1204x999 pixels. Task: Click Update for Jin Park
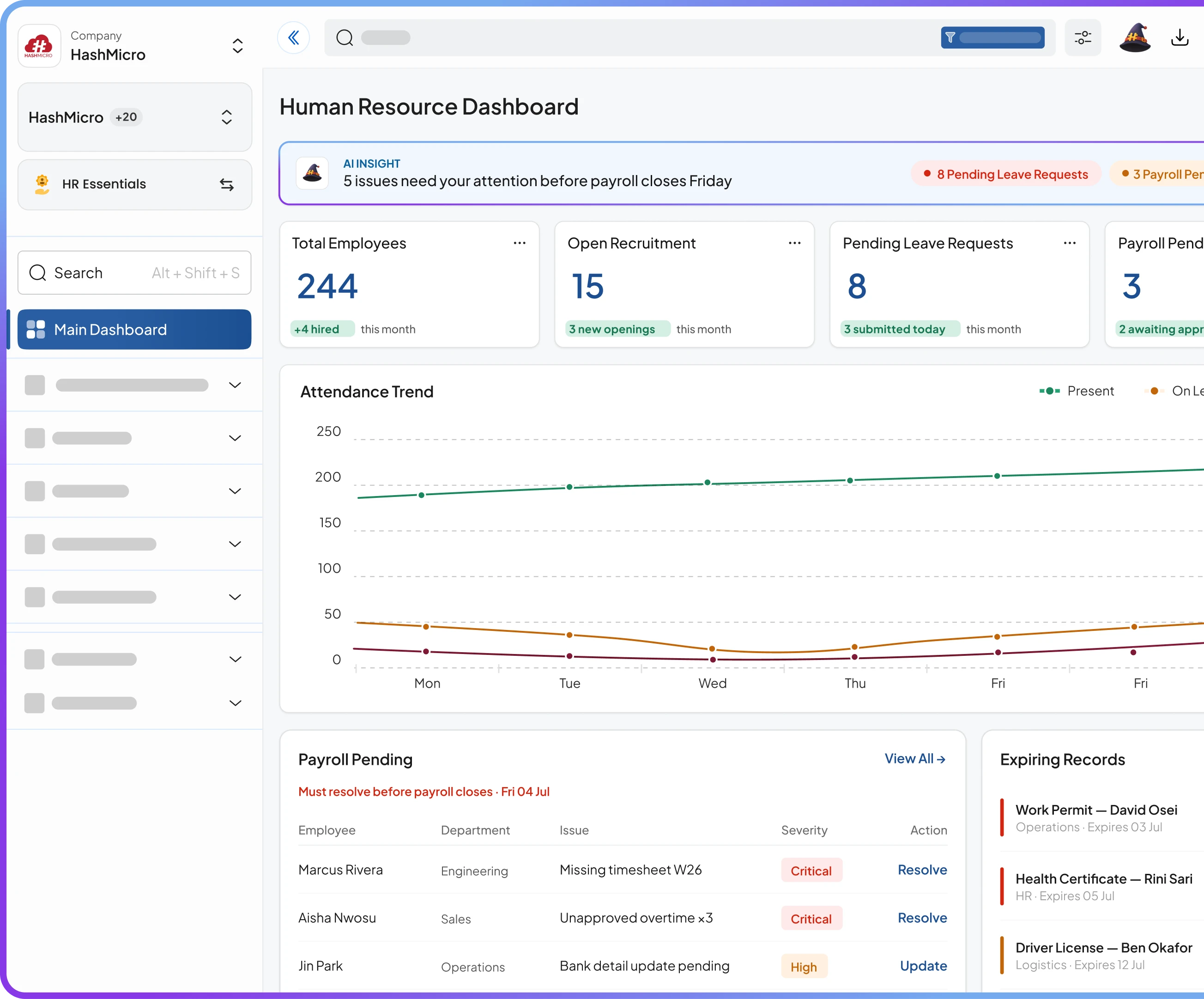tap(923, 966)
